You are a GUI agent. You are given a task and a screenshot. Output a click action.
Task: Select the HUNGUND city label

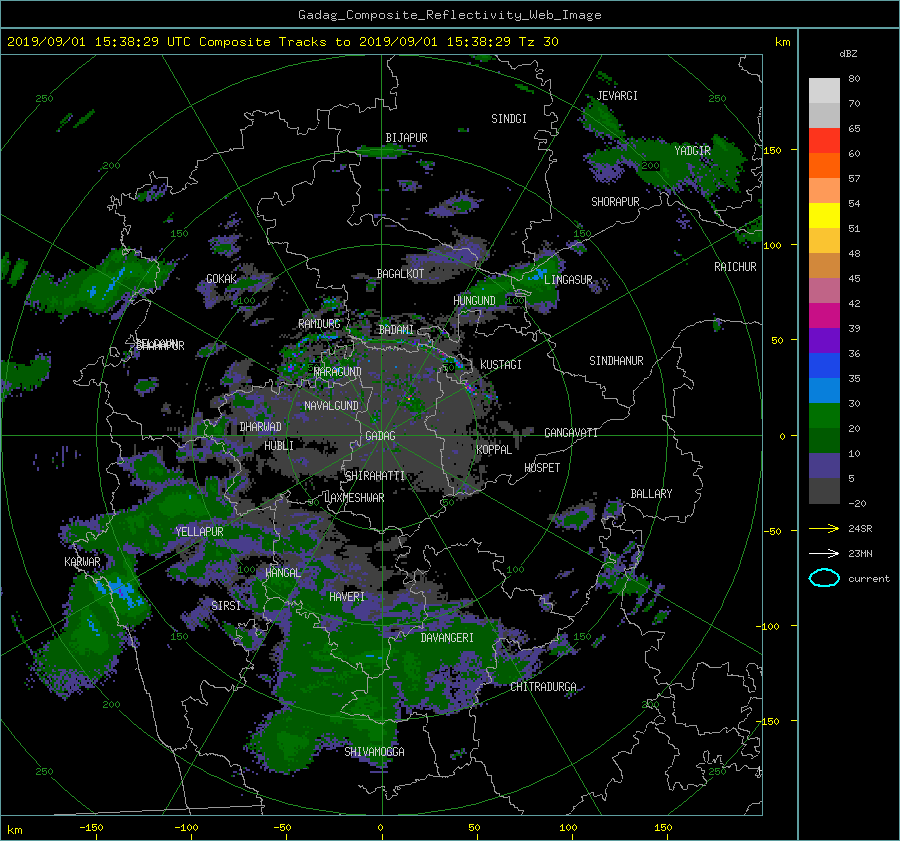click(474, 301)
